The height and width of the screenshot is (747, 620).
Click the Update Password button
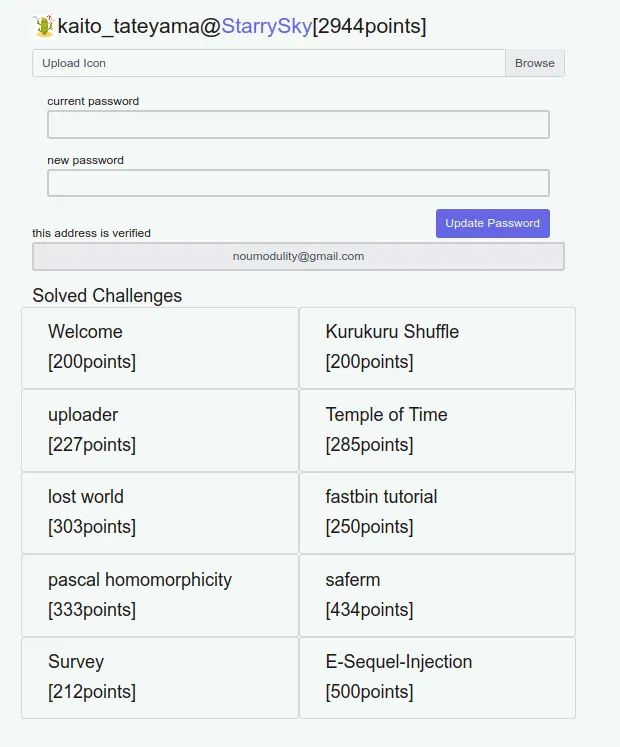tap(492, 223)
